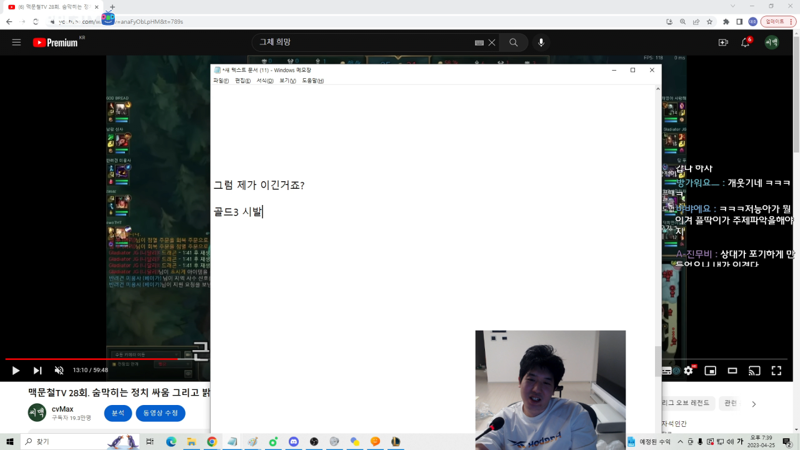Click the install app icon in the address bar
The image size is (800, 450).
(x=669, y=21)
